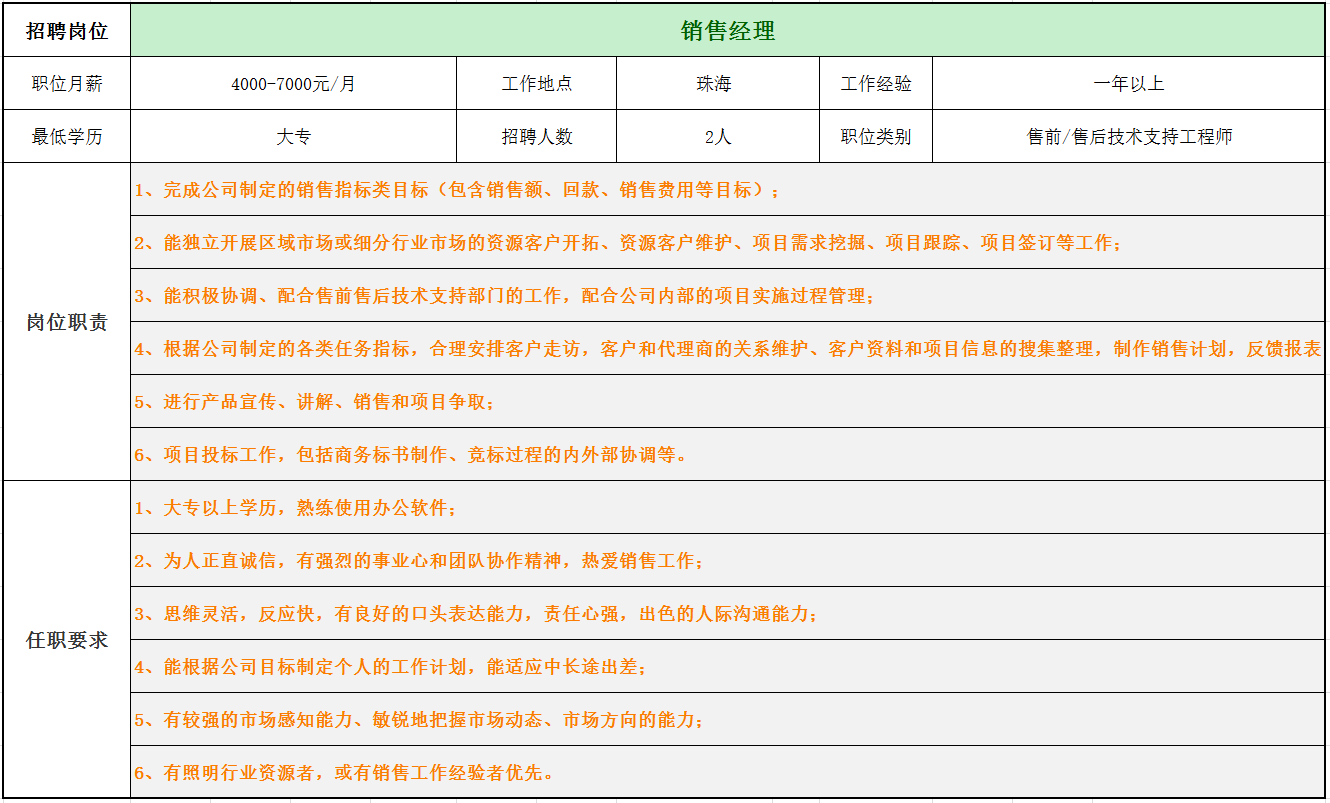1330x803 pixels.
Task: Click duty row 6 about 项目投标工作
Action: 728,455
